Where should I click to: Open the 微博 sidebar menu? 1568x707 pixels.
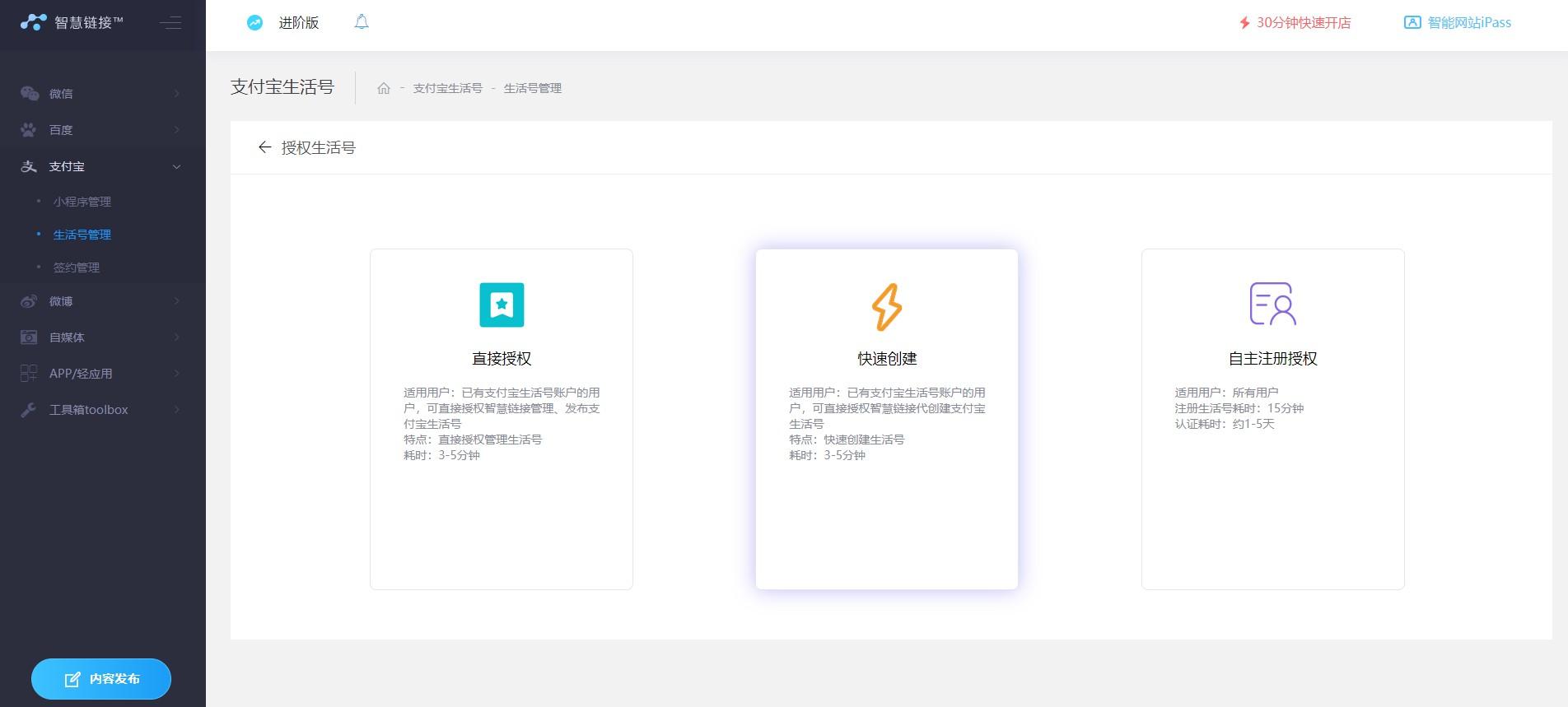pyautogui.click(x=103, y=301)
